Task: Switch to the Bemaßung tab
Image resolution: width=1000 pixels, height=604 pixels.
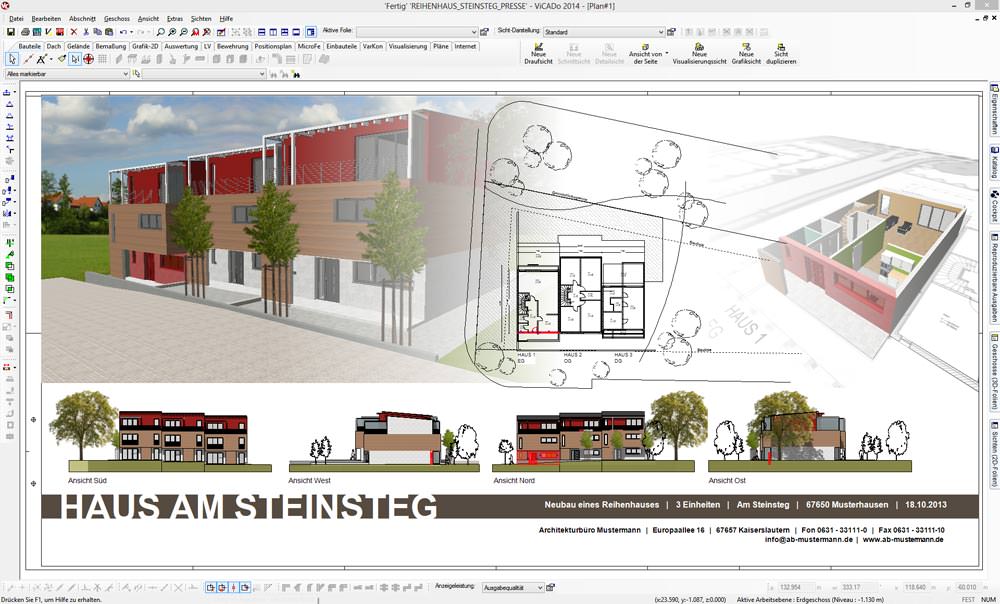Action: pos(111,47)
